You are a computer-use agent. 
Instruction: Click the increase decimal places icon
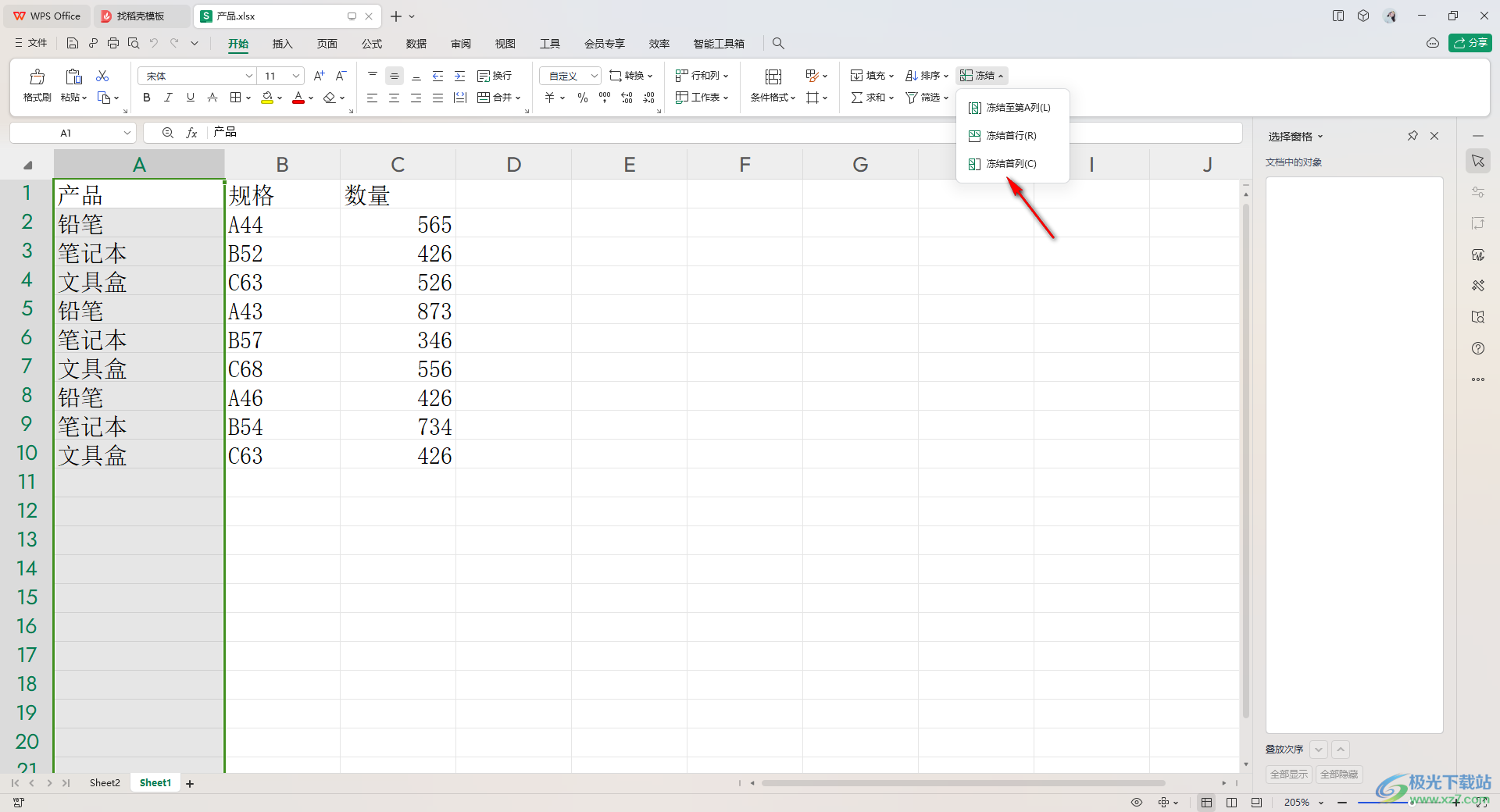click(x=627, y=98)
